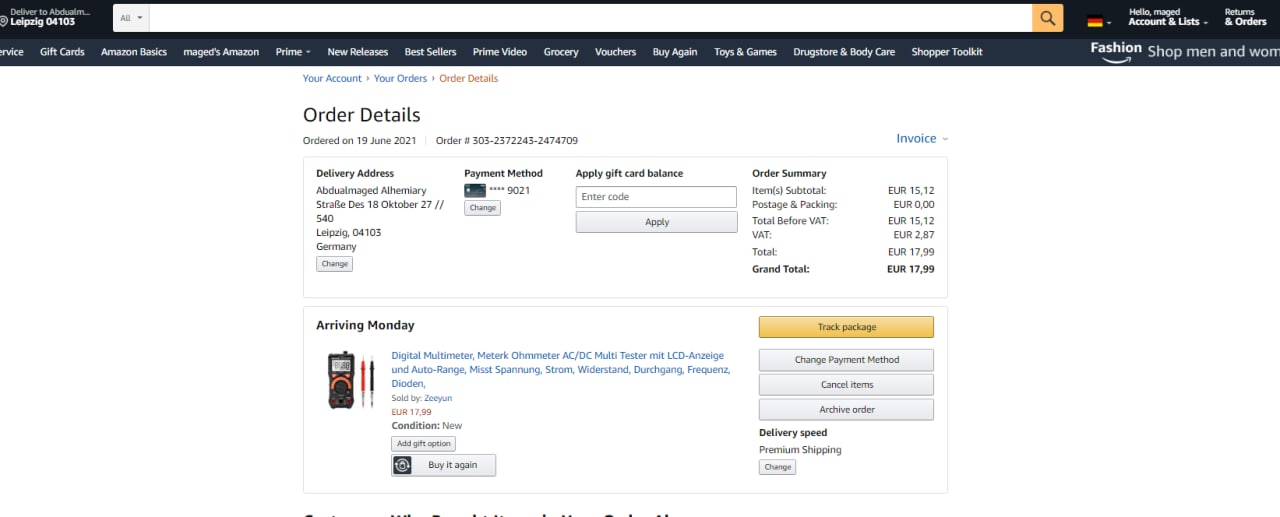The image size is (1280, 517).
Task: Open the multimeter product thumbnail
Action: pos(351,379)
